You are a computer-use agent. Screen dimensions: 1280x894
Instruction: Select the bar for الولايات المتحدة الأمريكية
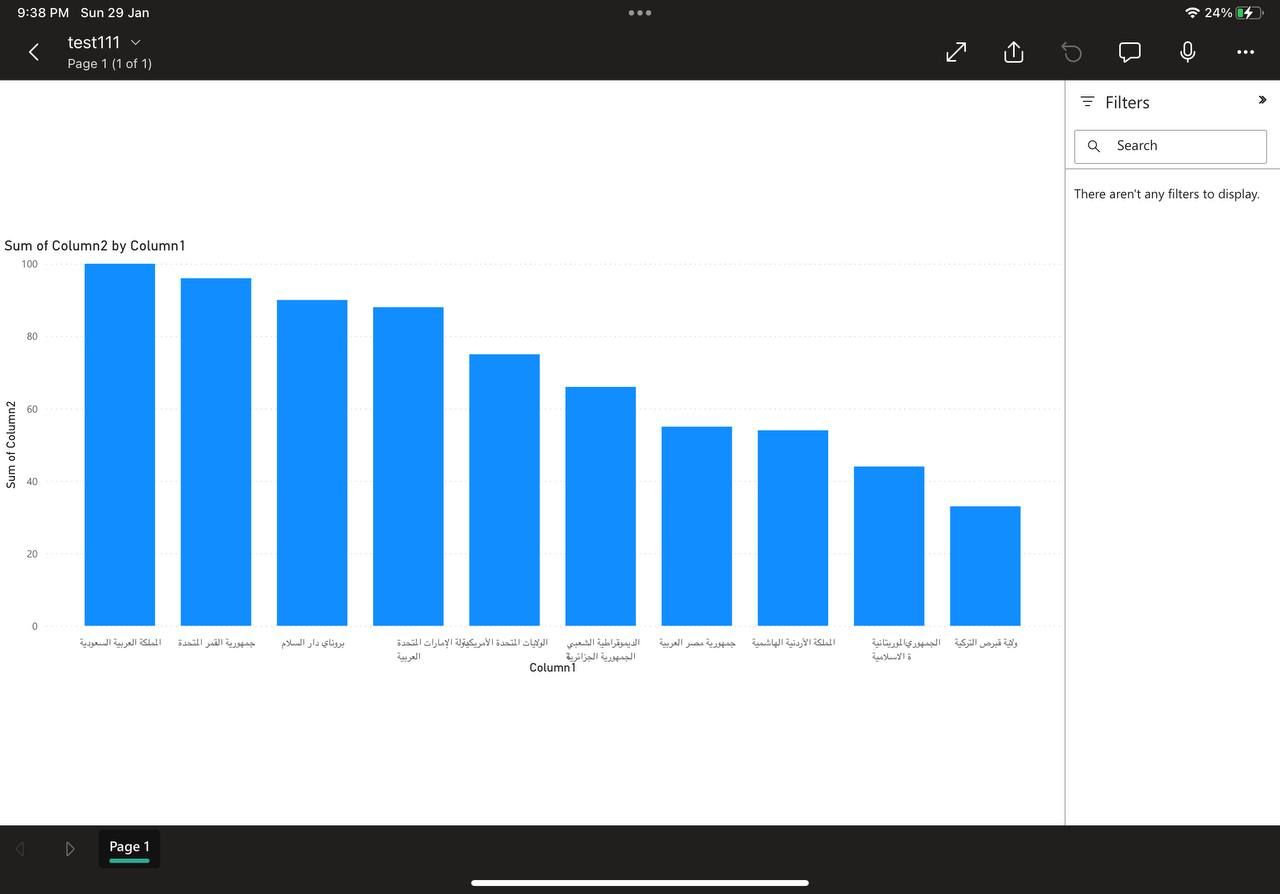tap(504, 490)
